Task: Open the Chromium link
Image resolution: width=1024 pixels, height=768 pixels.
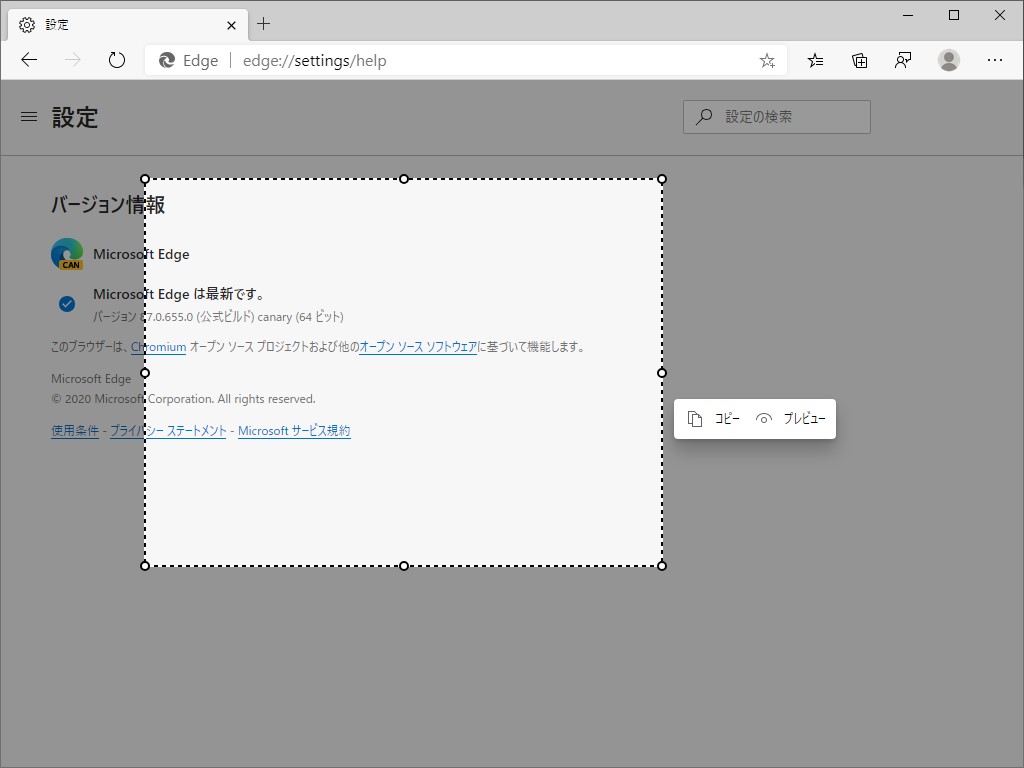Action: click(159, 347)
